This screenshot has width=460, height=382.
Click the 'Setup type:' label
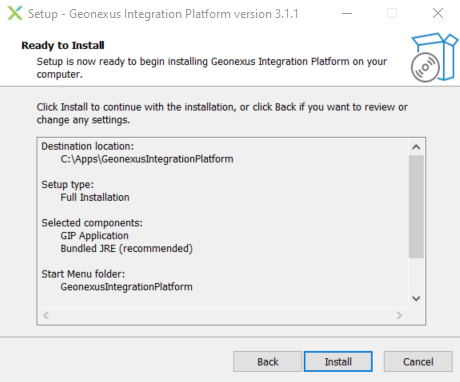tap(68, 185)
